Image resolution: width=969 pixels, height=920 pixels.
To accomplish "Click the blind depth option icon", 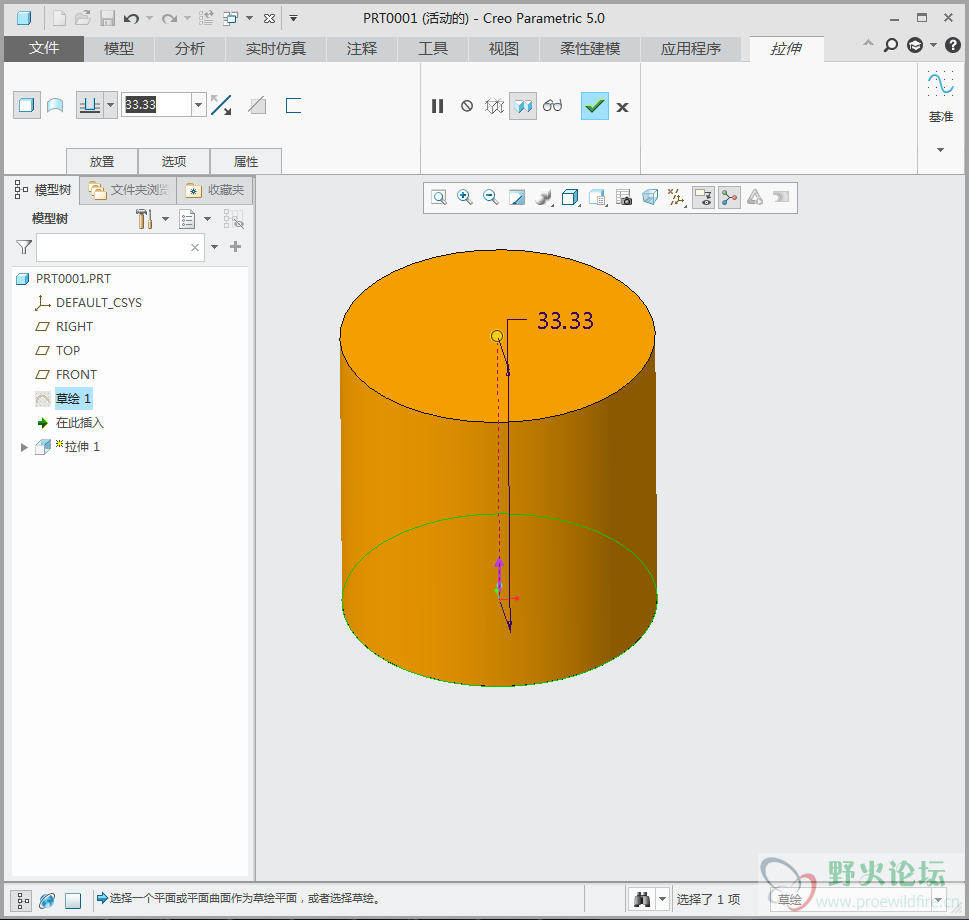I will pos(90,105).
